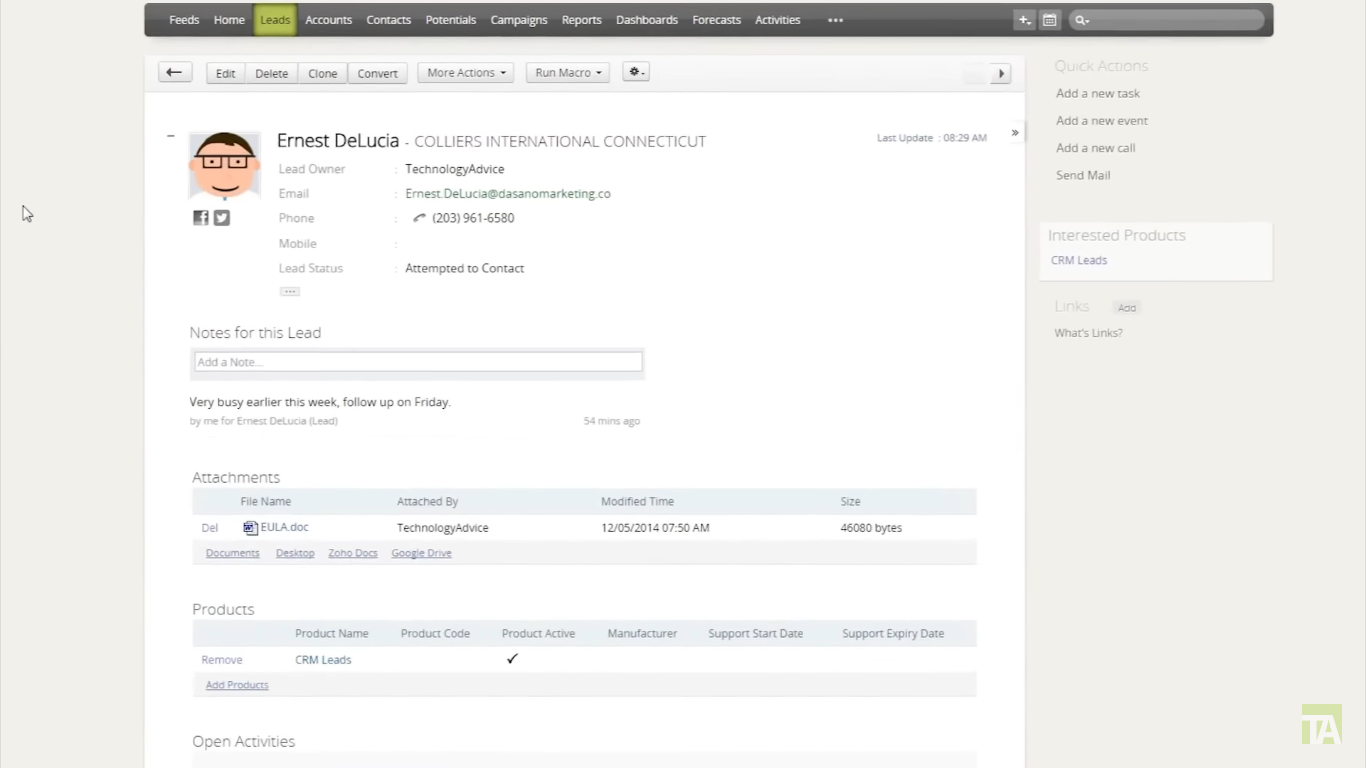The image size is (1366, 768).
Task: Click the Convert button
Action: coord(378,73)
